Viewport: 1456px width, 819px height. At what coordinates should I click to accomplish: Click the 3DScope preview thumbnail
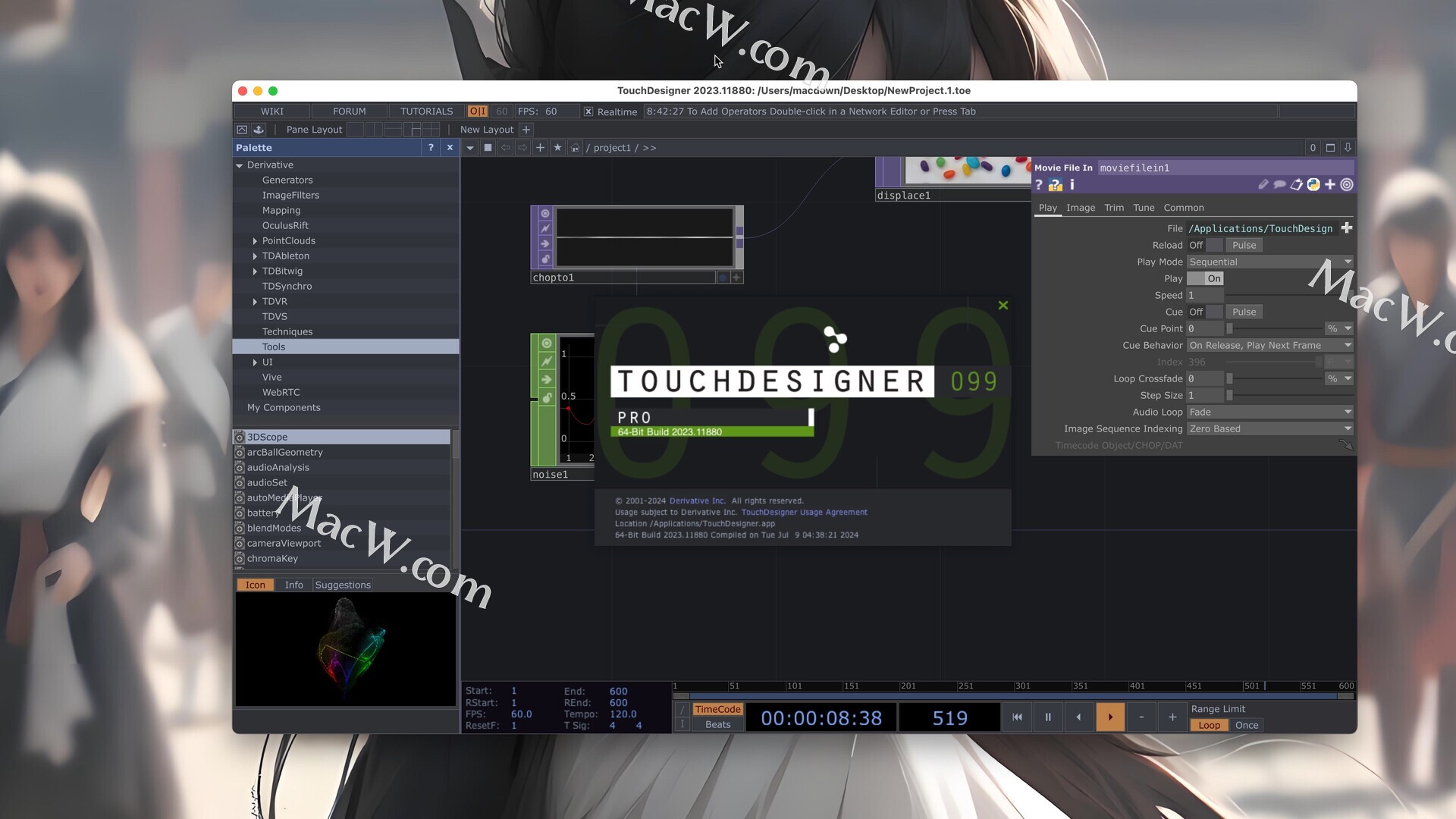(345, 649)
